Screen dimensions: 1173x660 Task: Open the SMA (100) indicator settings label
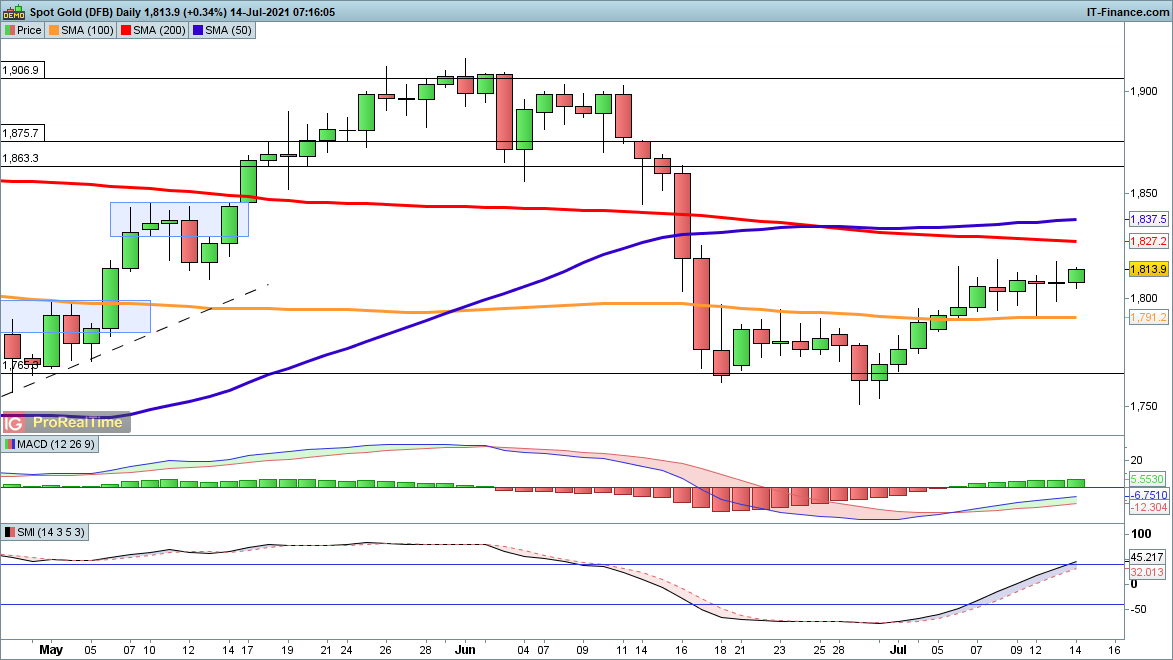click(x=88, y=30)
